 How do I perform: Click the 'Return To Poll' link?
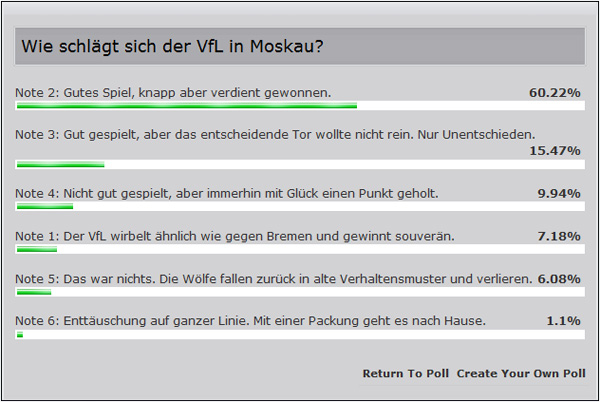[406, 373]
